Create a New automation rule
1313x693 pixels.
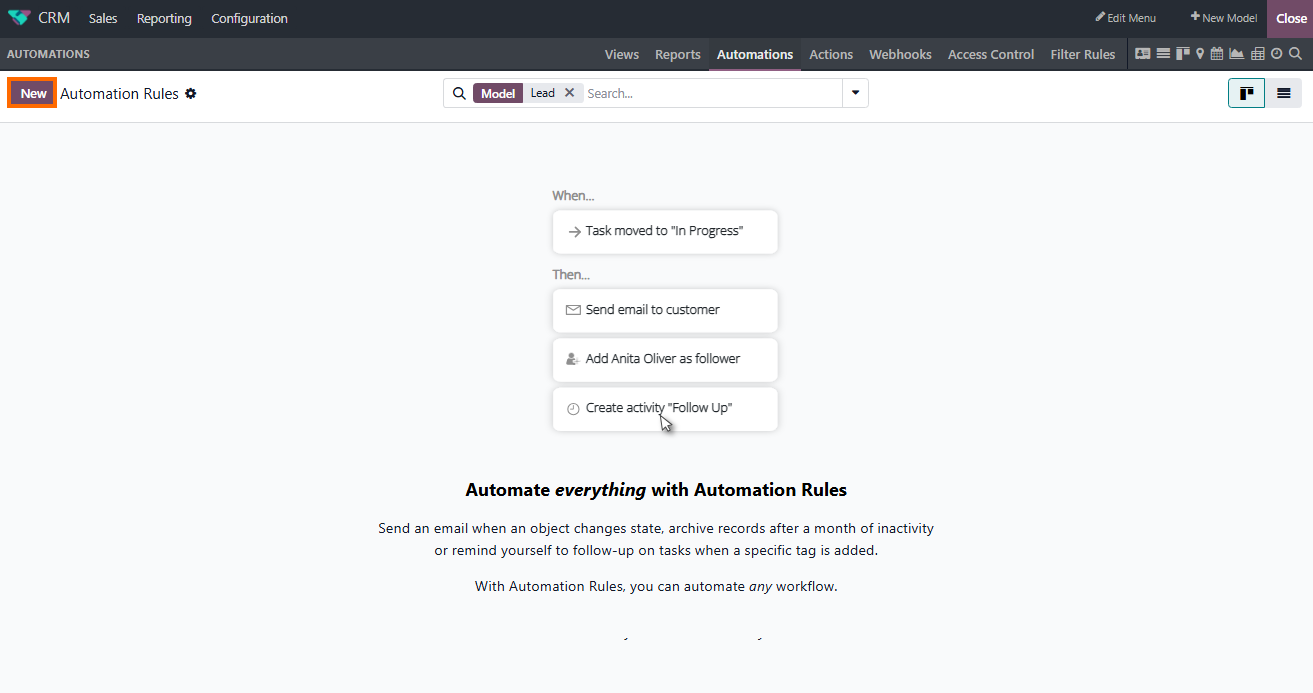point(33,93)
